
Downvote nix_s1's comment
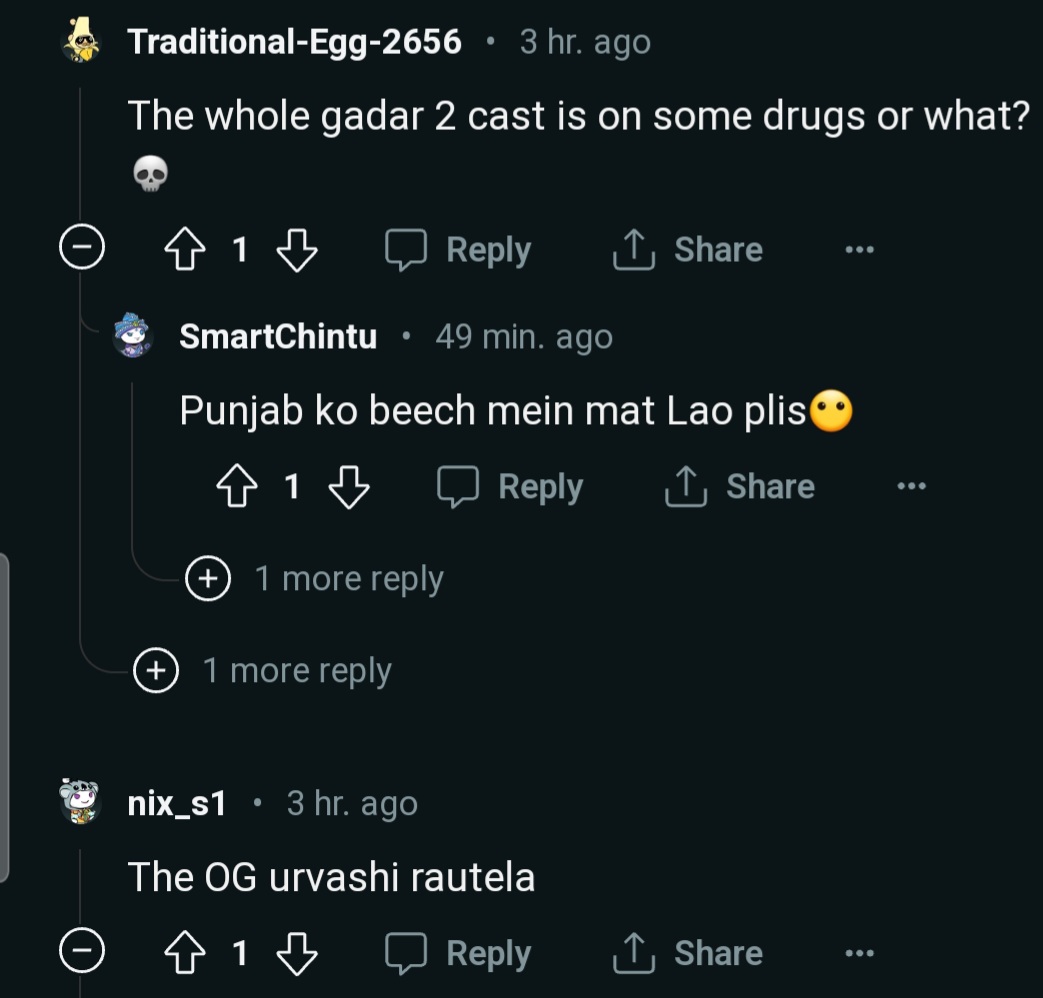(x=296, y=953)
